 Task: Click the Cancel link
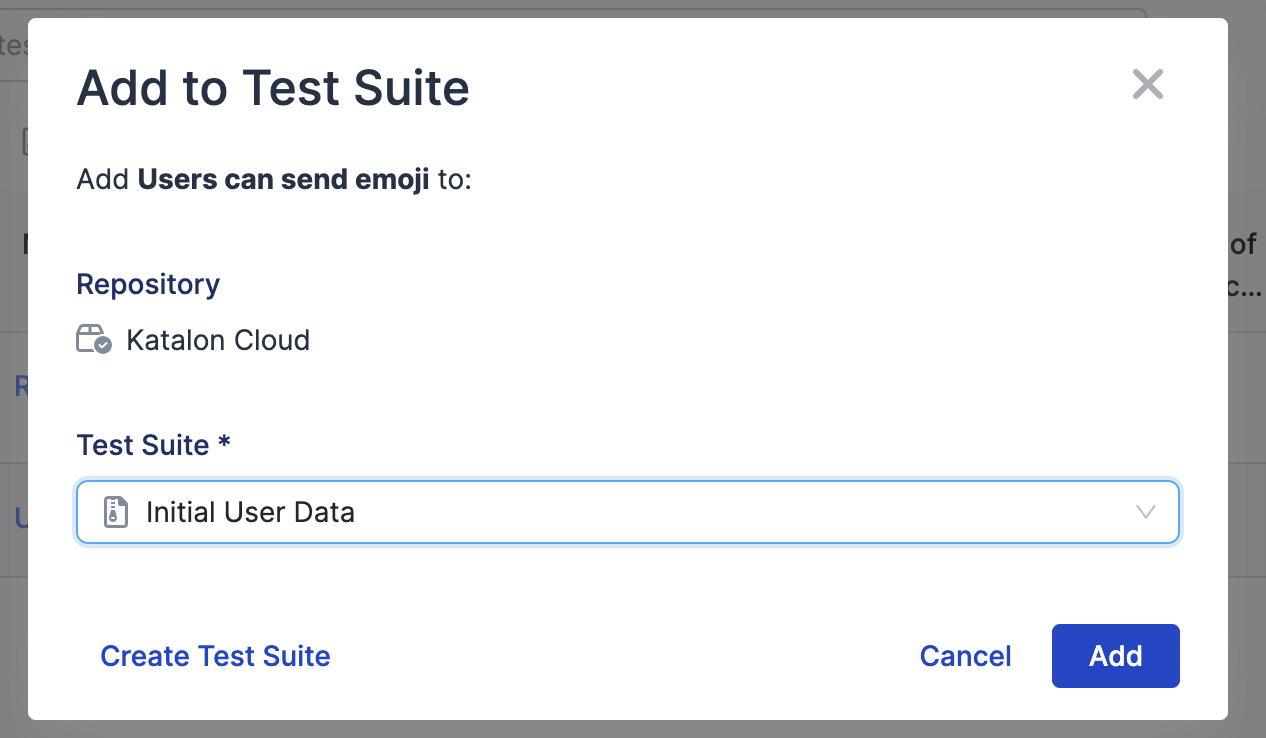click(x=964, y=656)
